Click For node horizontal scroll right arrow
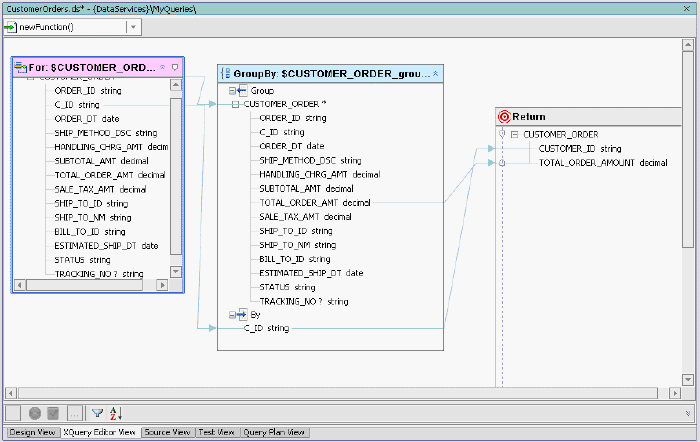Viewport: 700px width, 442px height. click(162, 285)
